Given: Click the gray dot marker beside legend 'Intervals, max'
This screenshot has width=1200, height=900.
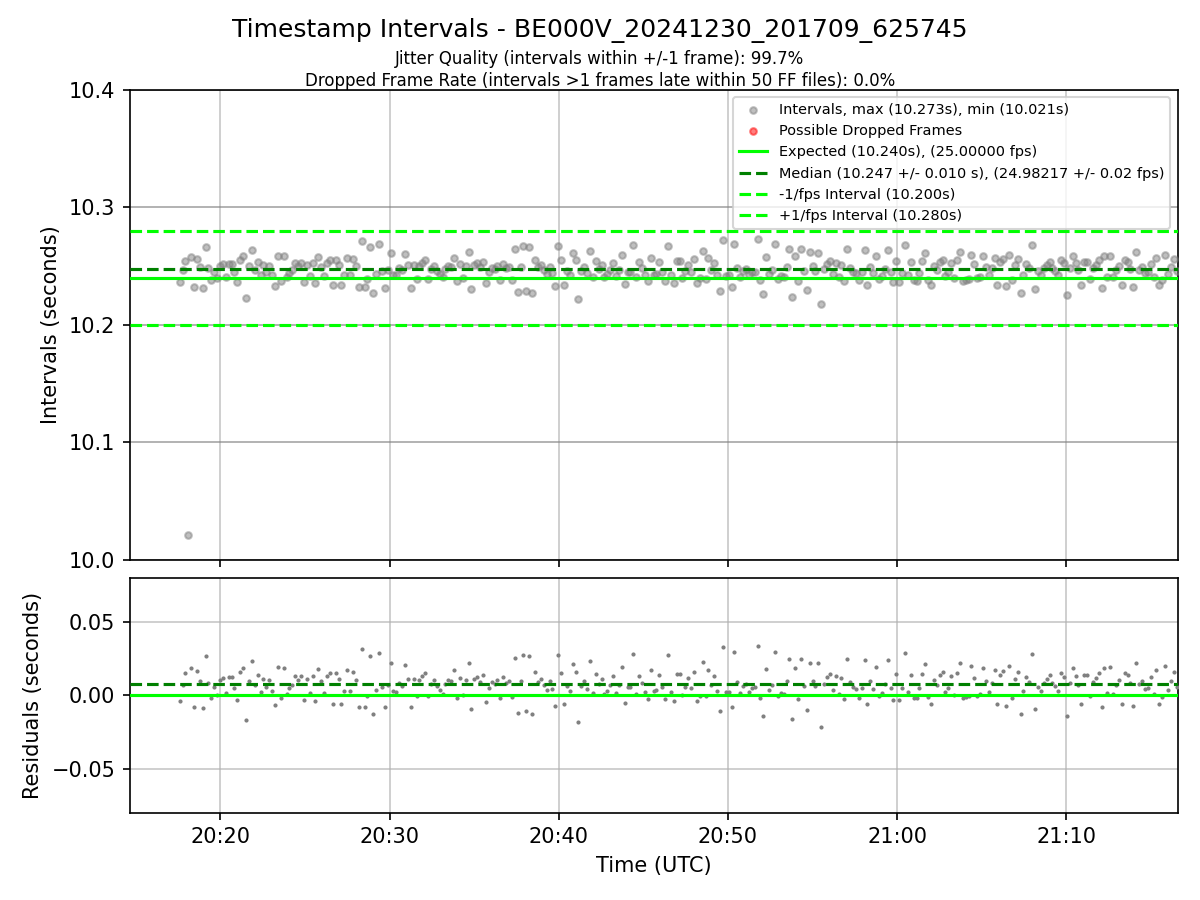Looking at the screenshot, I should tap(754, 110).
